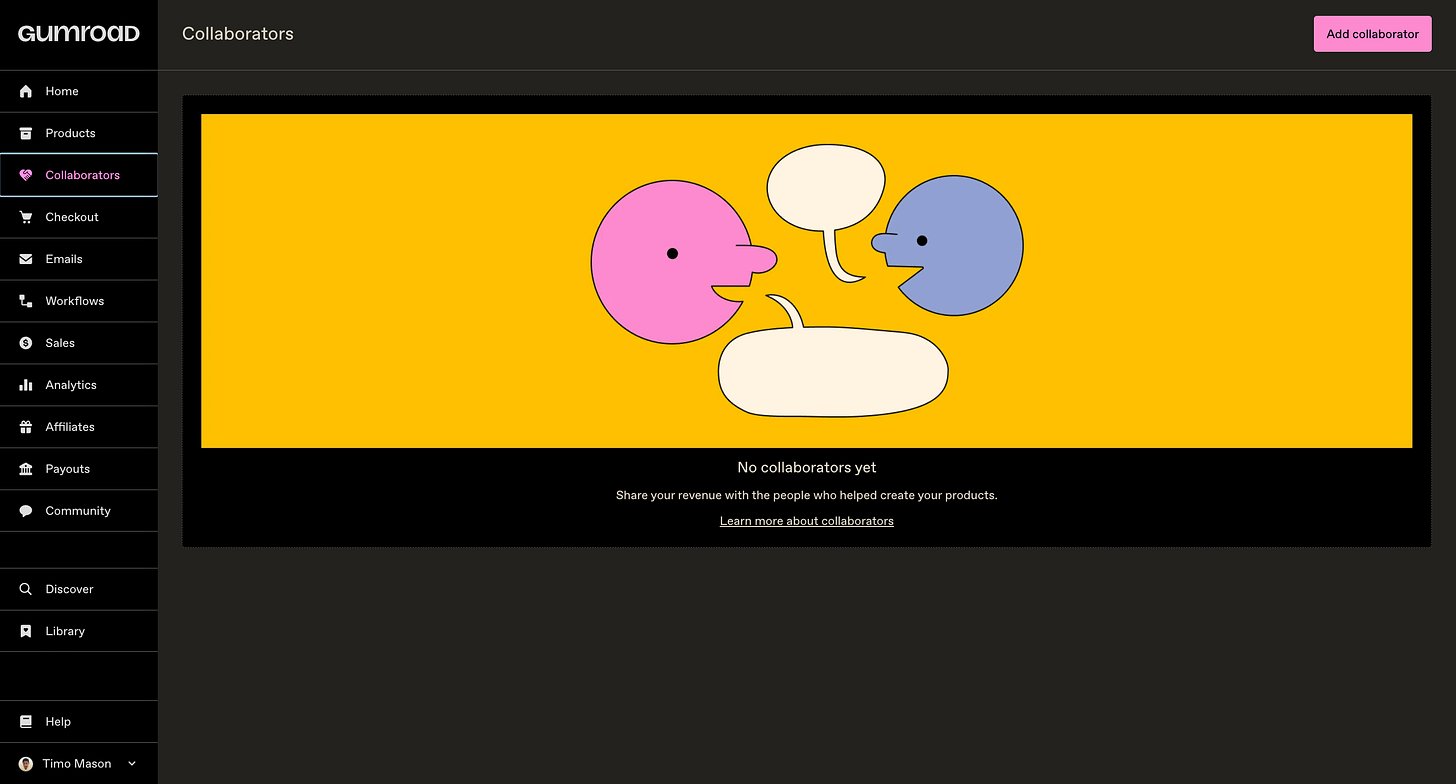Click the Collaborators page heading

pyautogui.click(x=238, y=34)
